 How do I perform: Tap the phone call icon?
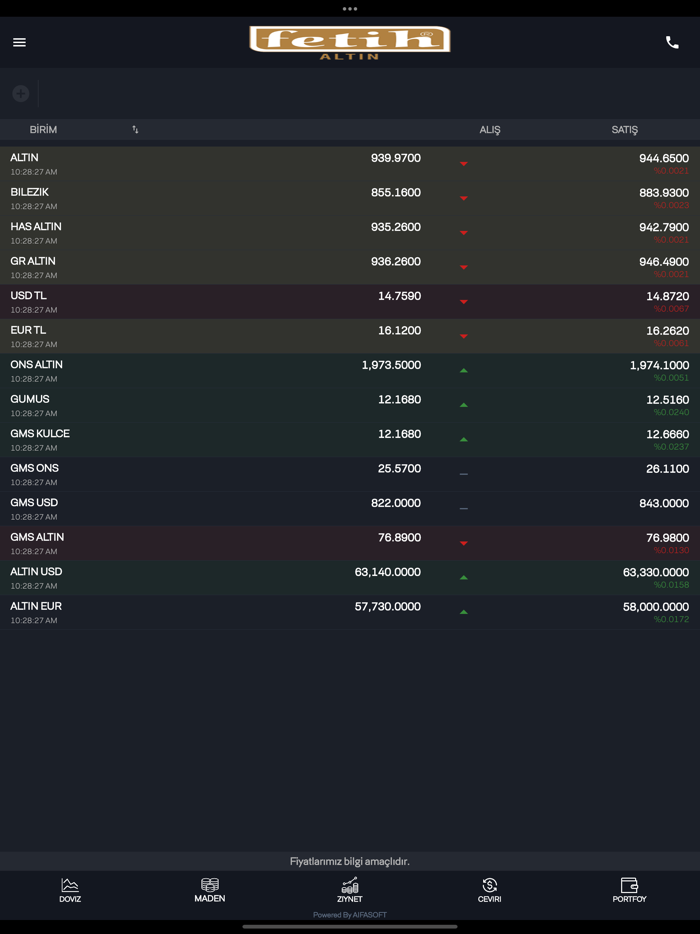click(672, 42)
